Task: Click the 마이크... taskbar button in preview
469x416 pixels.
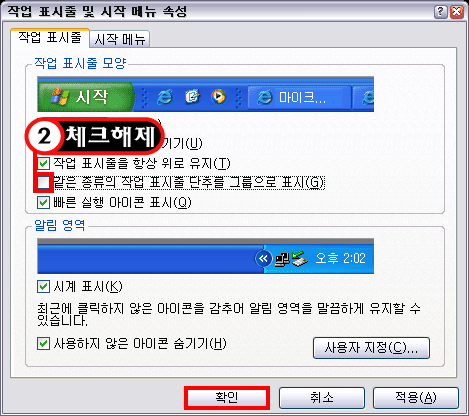Action: 299,97
